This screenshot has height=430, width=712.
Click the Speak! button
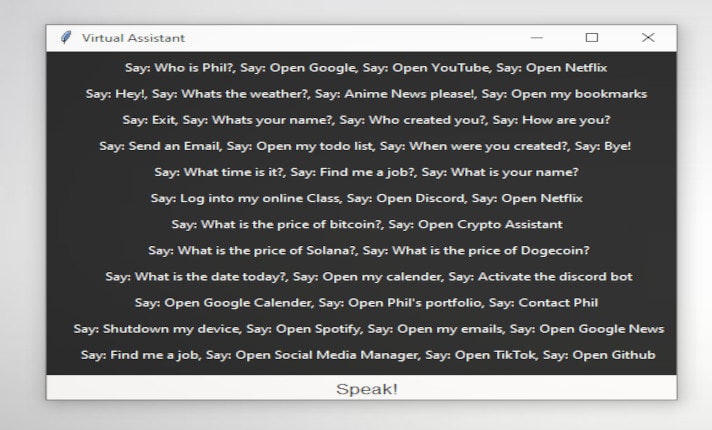[361, 388]
